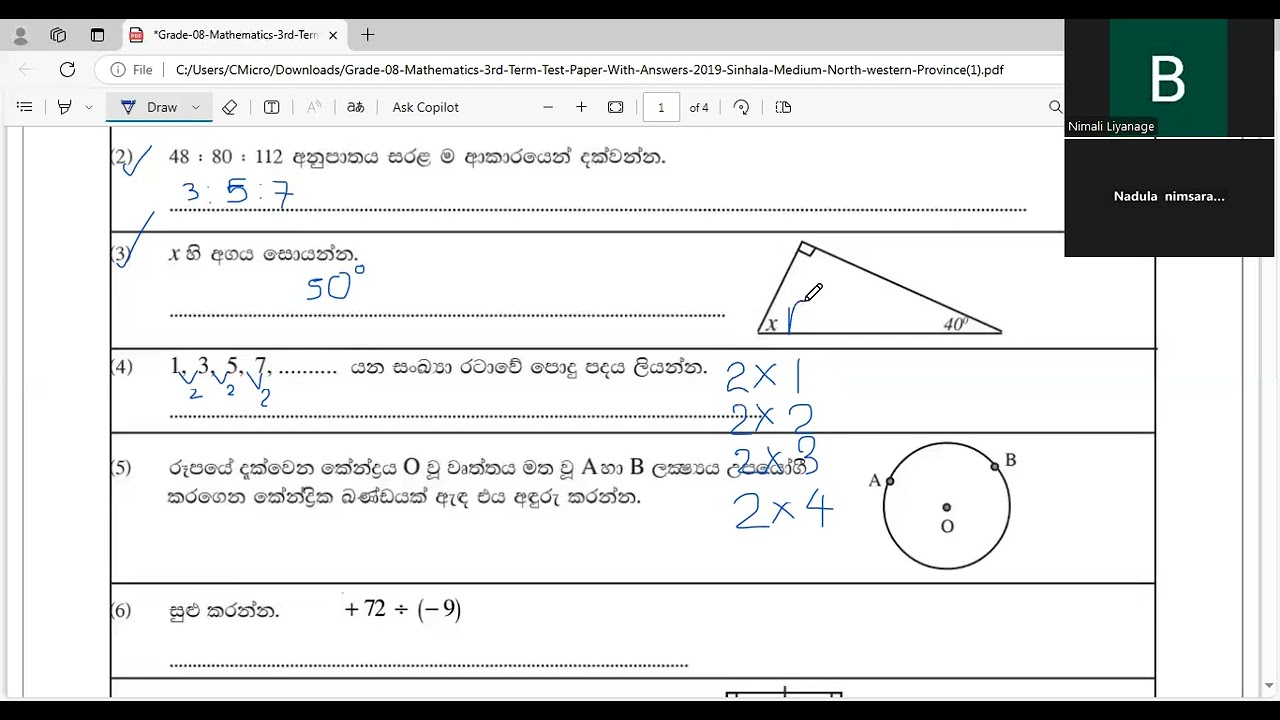Open the translate icon
Image resolution: width=1280 pixels, height=720 pixels.
(x=355, y=107)
